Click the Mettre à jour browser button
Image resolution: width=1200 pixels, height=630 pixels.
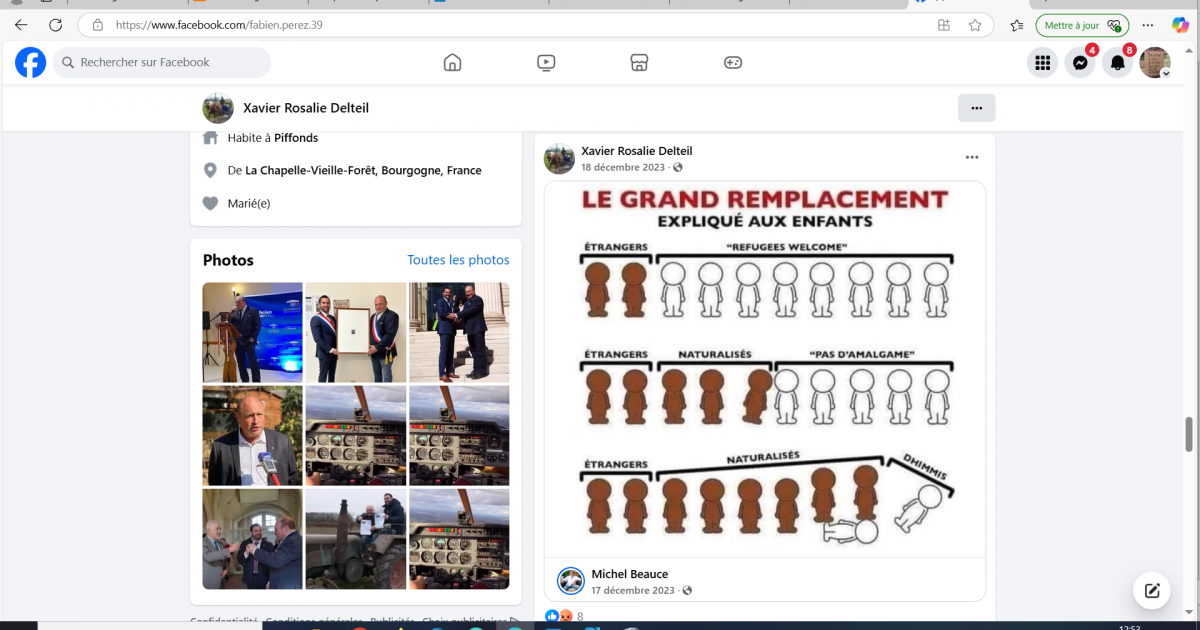[1082, 25]
